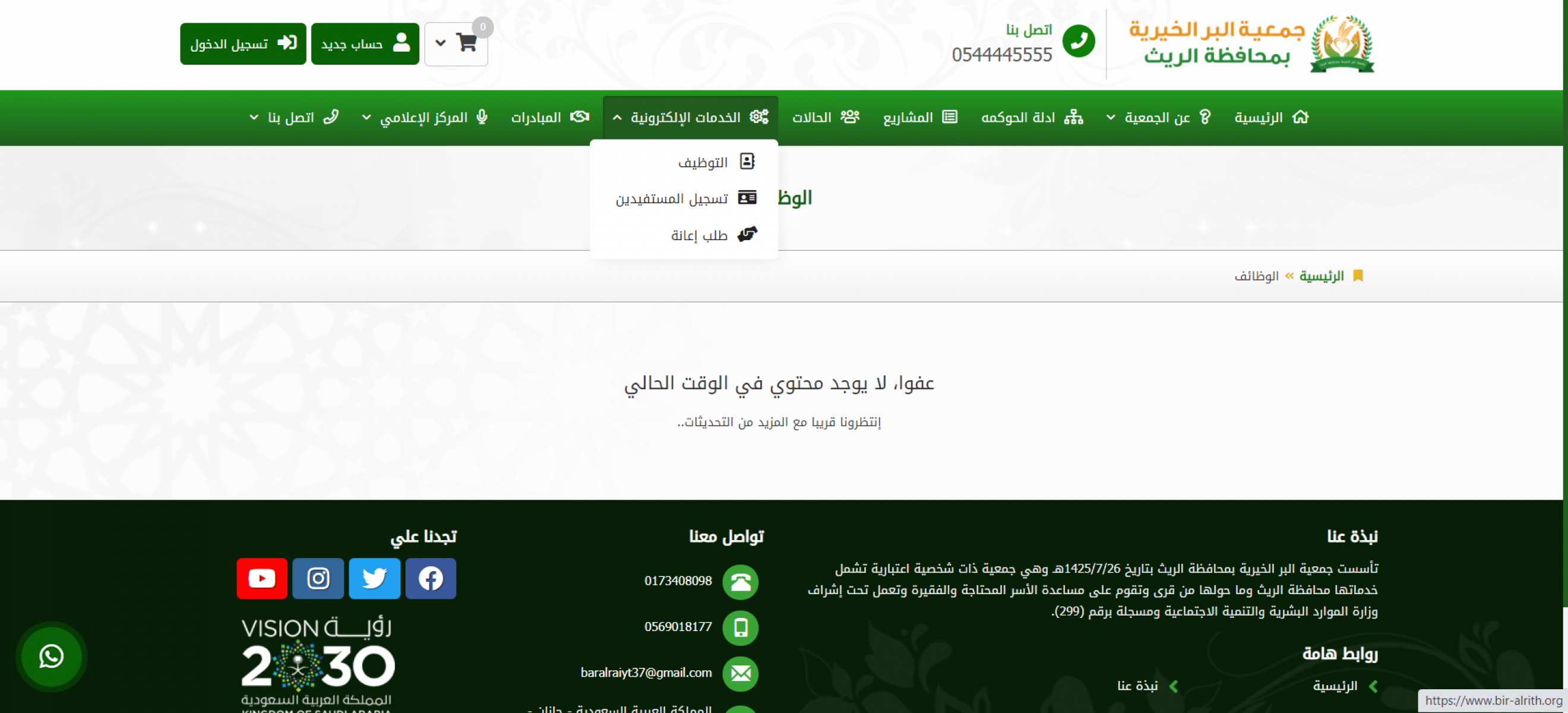Image resolution: width=1568 pixels, height=713 pixels.
Task: Click the header phone number 0544445555
Action: (x=1002, y=55)
